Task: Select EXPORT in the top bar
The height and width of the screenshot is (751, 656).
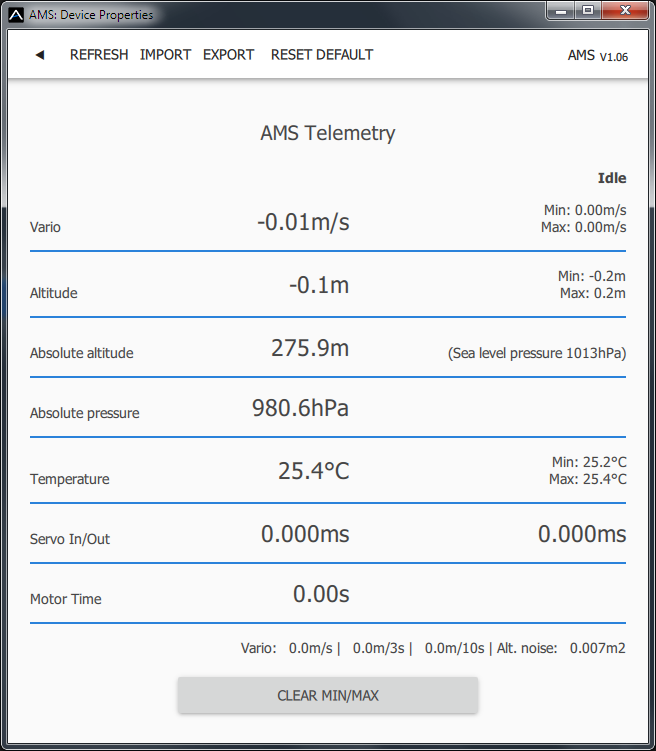Action: [228, 55]
